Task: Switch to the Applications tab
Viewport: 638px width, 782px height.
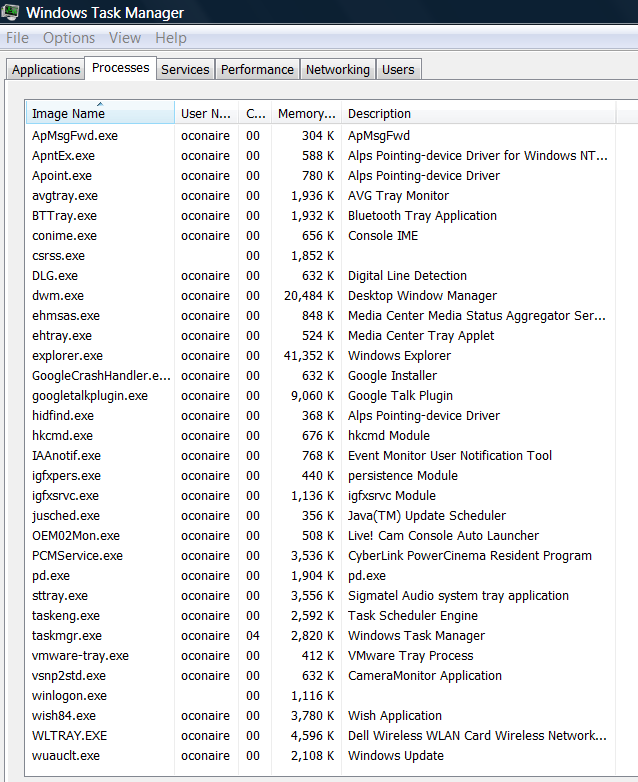Action: [x=46, y=69]
